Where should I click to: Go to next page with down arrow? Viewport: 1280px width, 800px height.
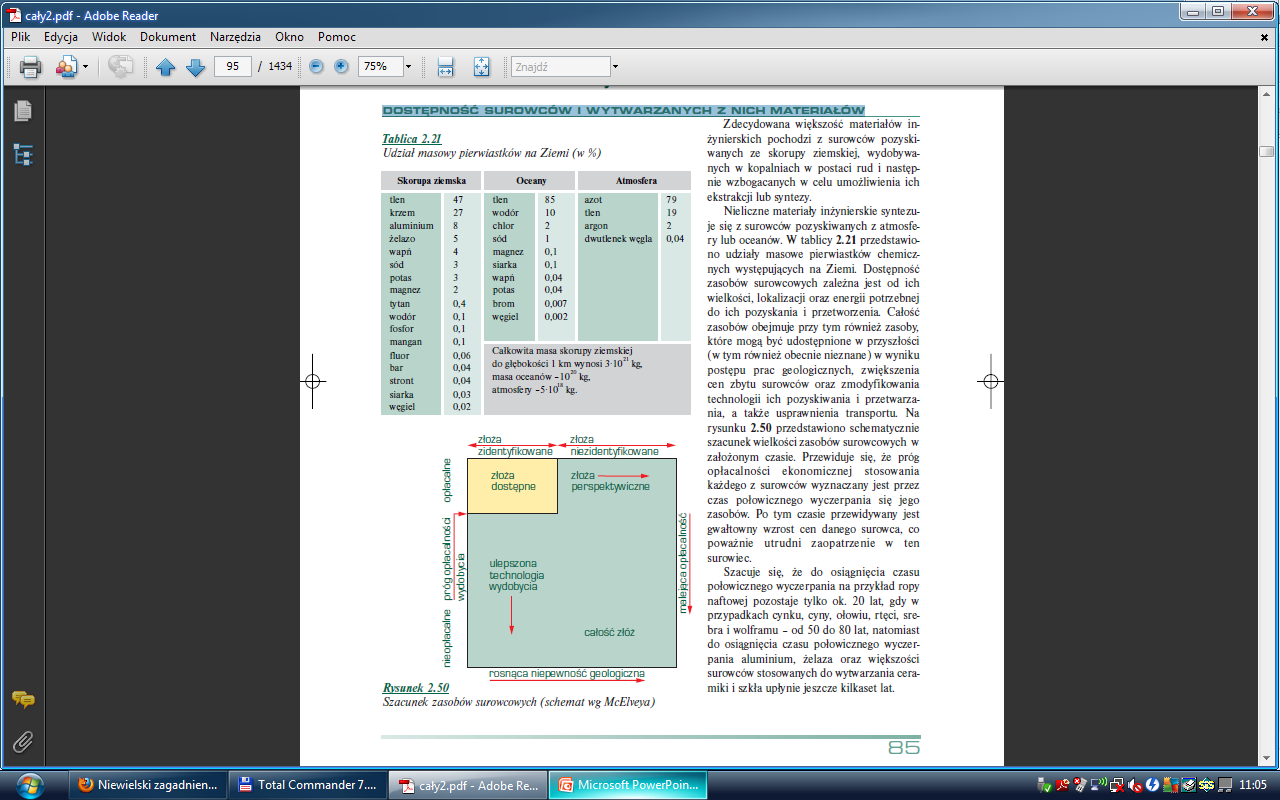pyautogui.click(x=195, y=67)
